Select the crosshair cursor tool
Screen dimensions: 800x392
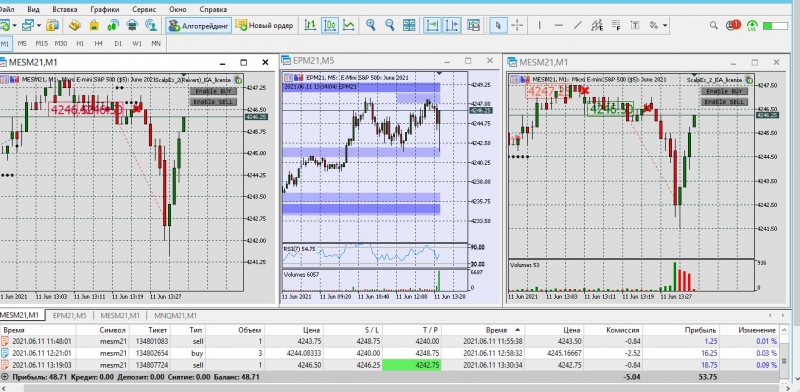click(517, 25)
